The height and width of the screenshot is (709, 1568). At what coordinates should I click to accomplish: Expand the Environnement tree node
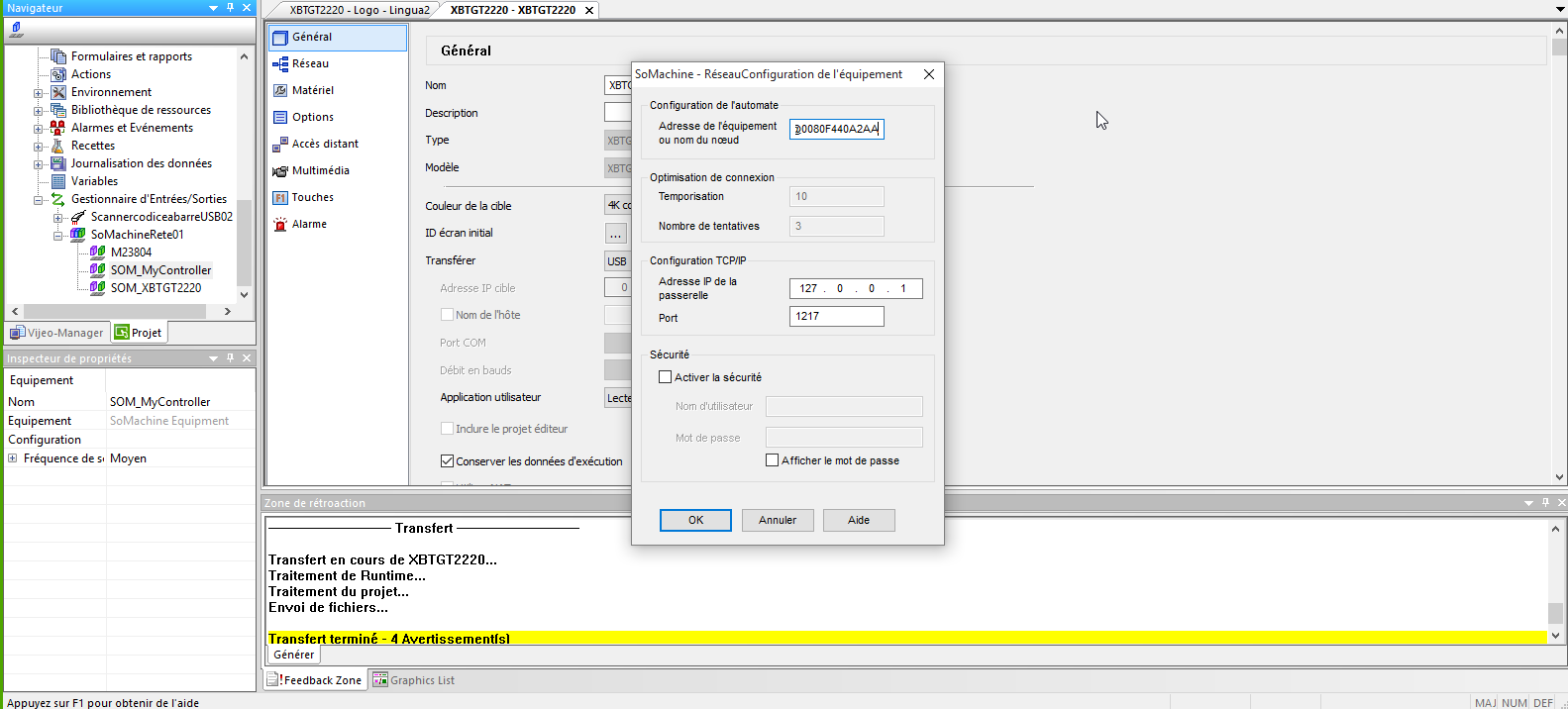tap(39, 93)
